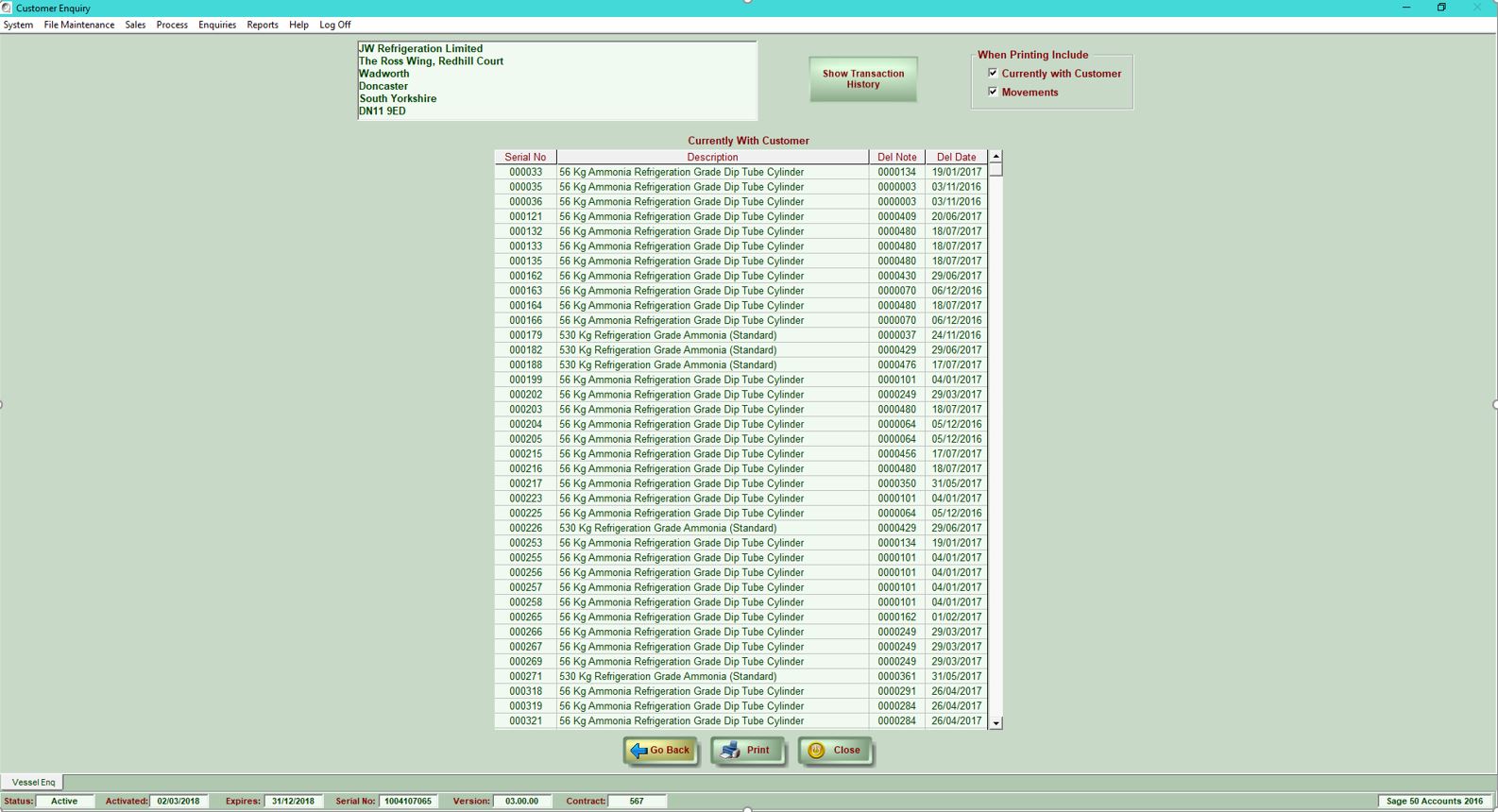The height and width of the screenshot is (812, 1498).
Task: Click the Go Back arrow button
Action: (660, 751)
